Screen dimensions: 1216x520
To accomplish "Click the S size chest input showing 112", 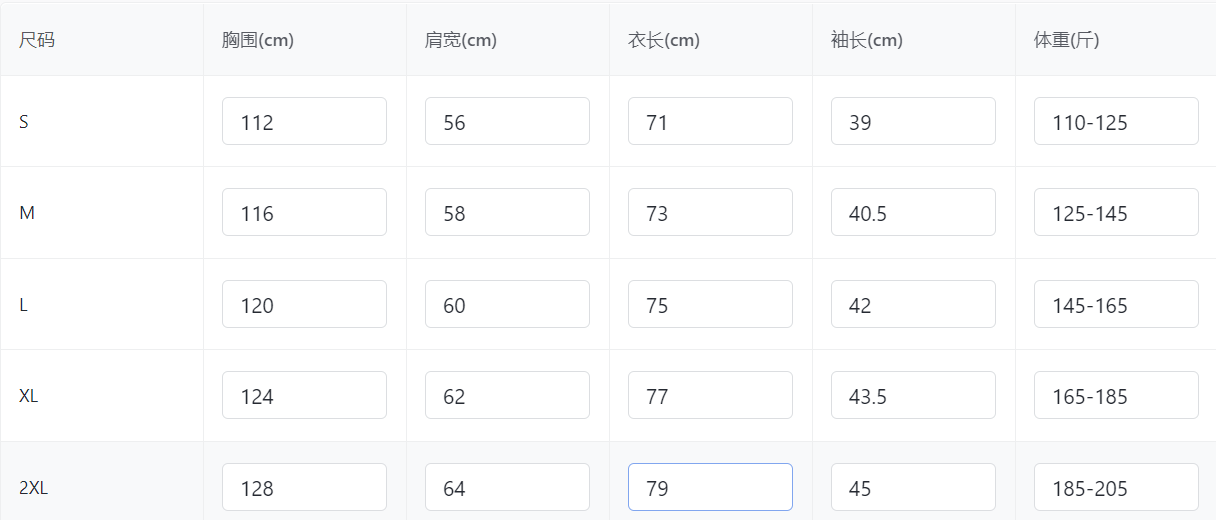I will [304, 121].
